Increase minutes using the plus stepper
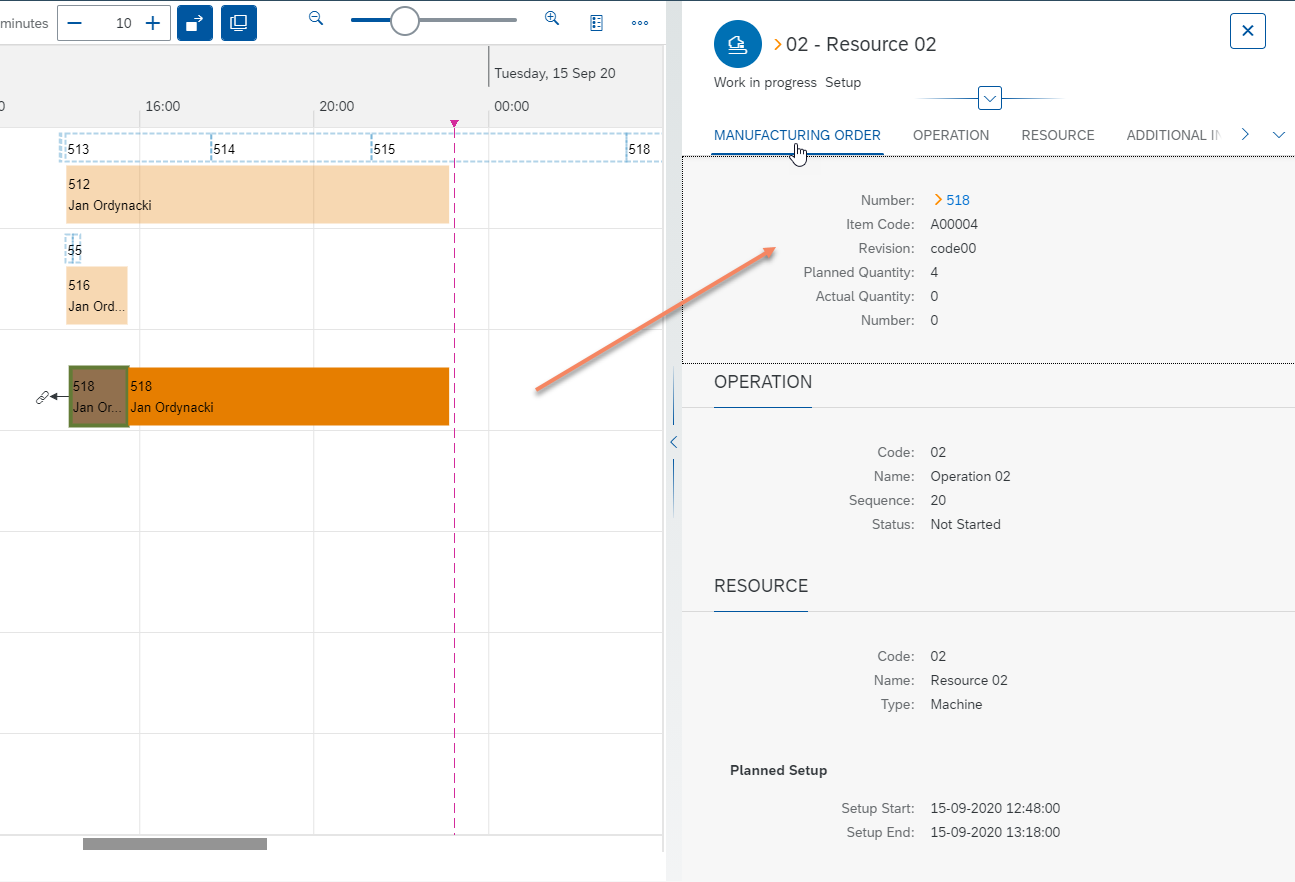The image size is (1295, 882). pyautogui.click(x=150, y=21)
